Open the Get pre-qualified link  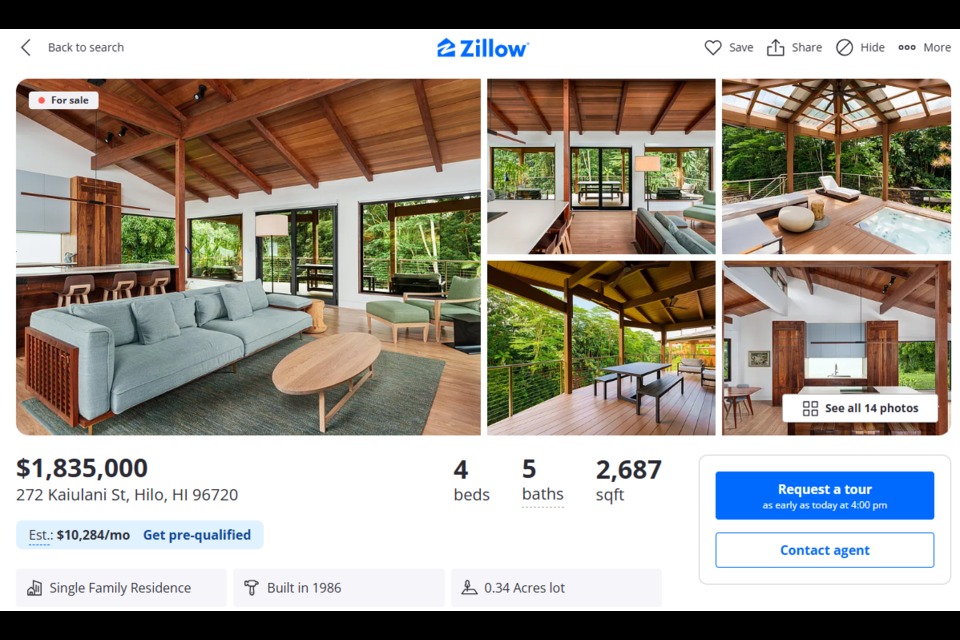point(197,535)
